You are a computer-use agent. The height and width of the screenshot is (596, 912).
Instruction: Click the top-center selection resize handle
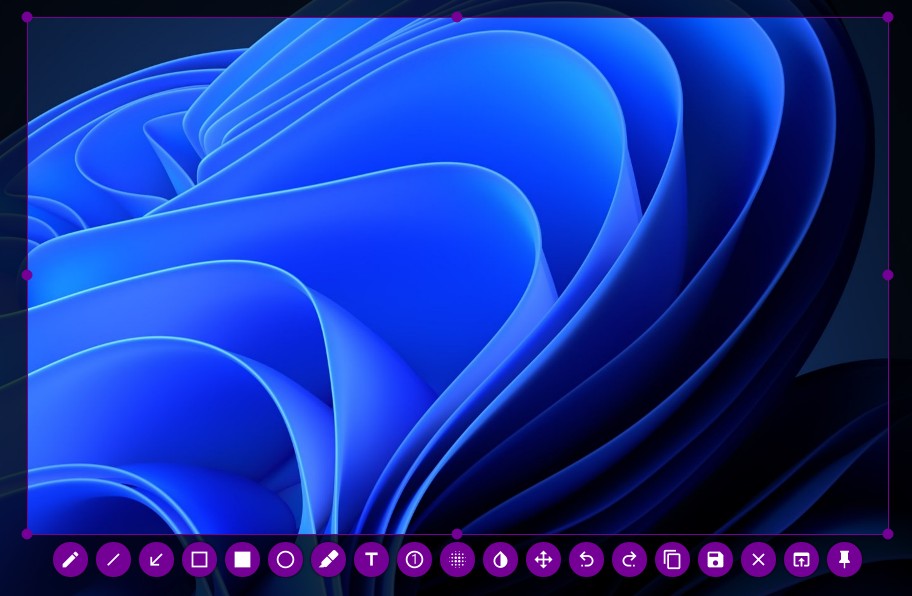tap(457, 17)
